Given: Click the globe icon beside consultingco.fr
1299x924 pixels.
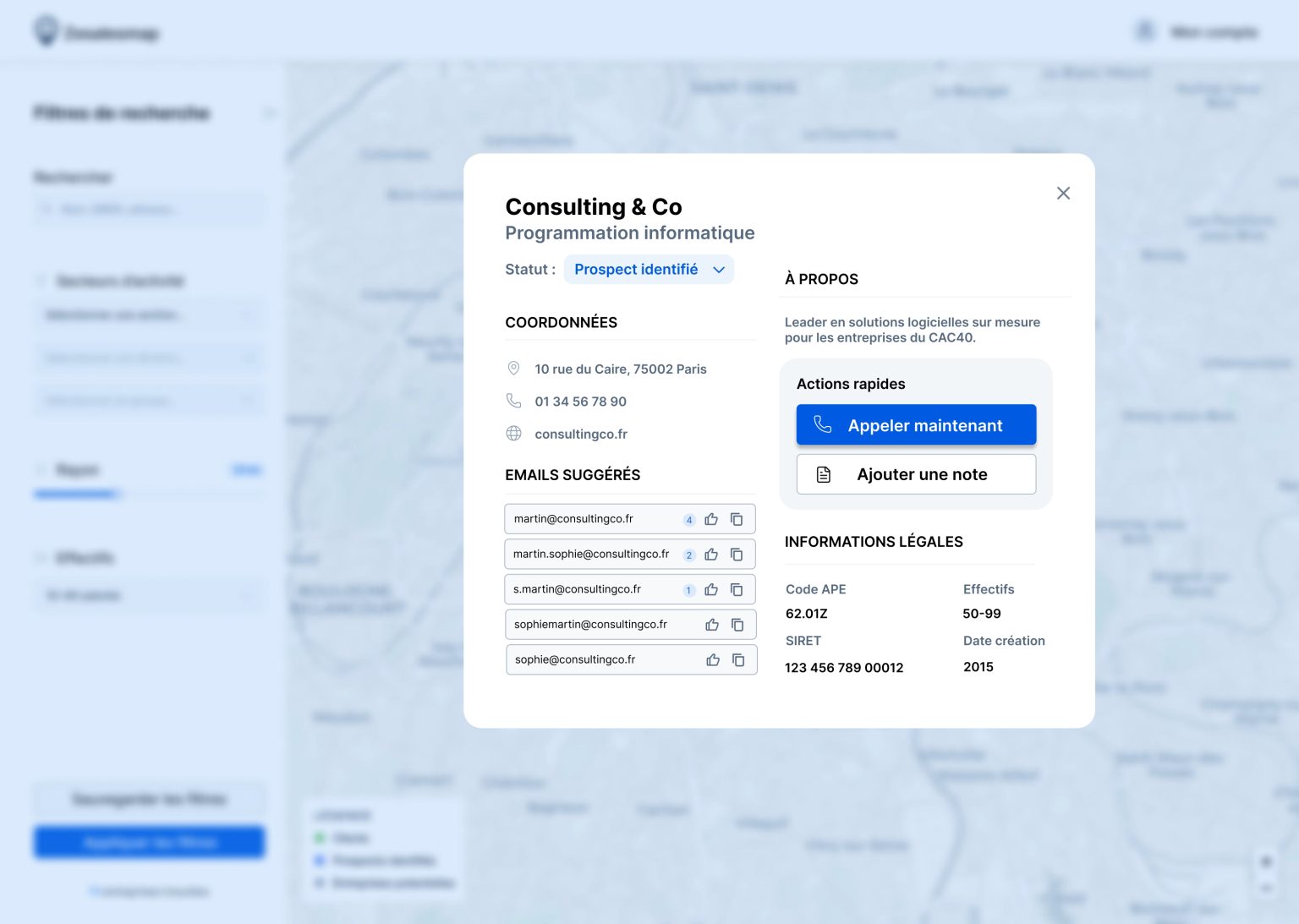Looking at the screenshot, I should pos(513,434).
